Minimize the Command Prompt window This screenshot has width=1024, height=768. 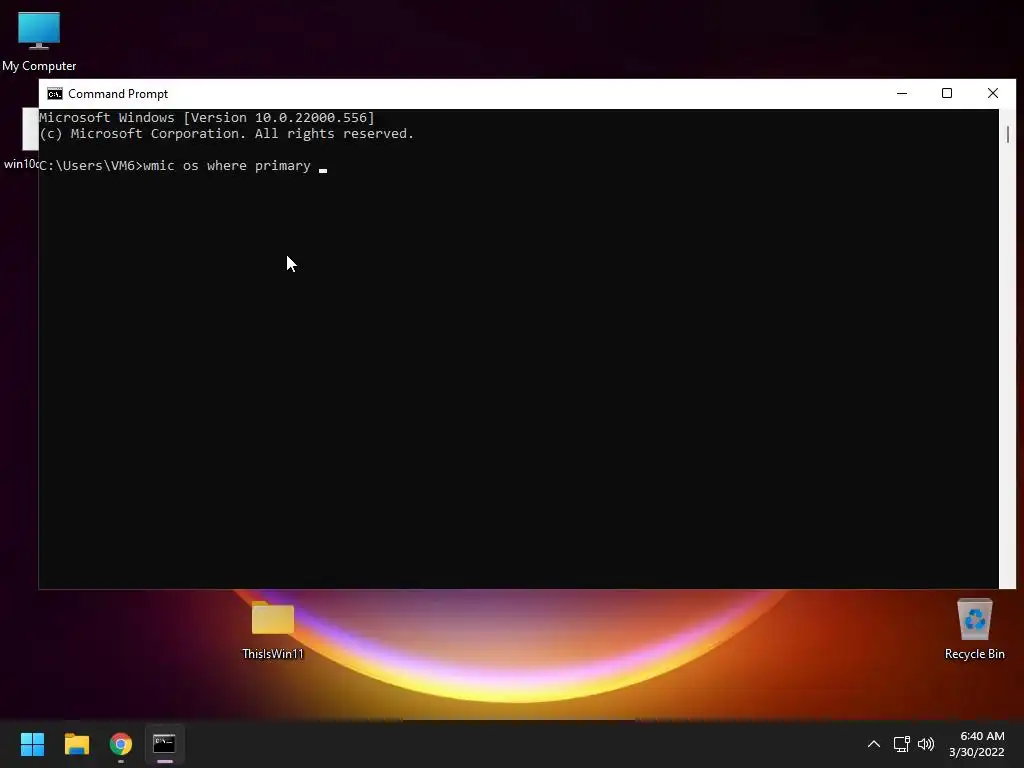902,93
